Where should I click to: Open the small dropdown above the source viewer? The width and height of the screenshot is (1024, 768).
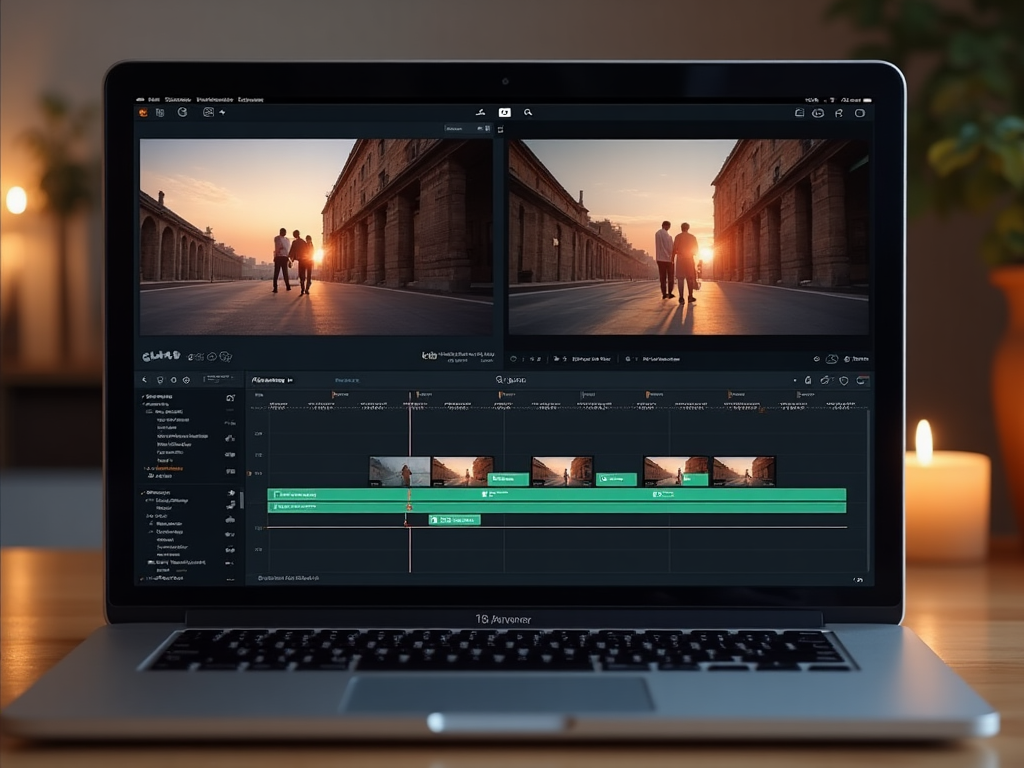coord(459,128)
